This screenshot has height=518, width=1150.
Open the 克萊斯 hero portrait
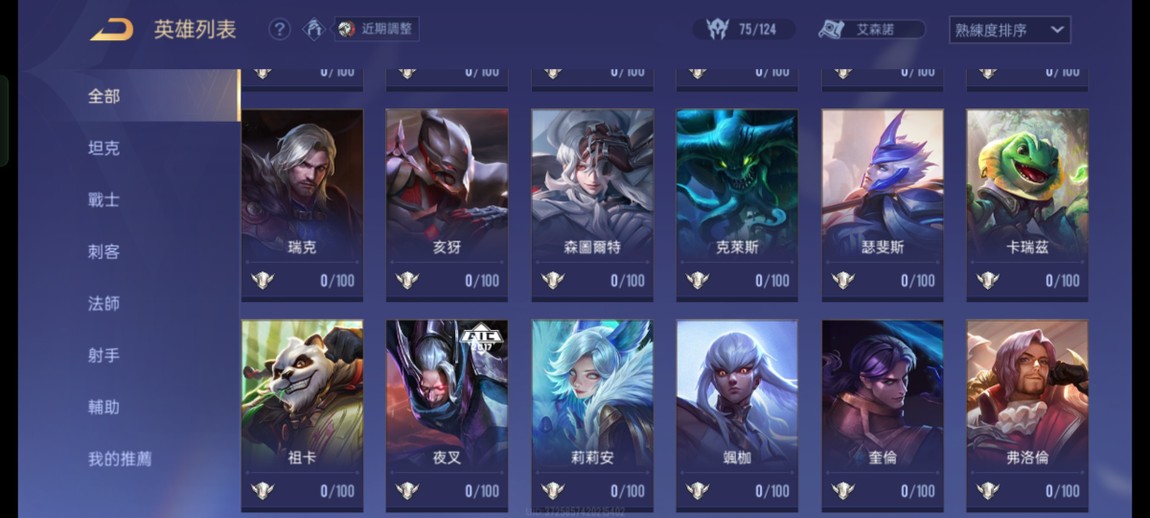tap(737, 205)
